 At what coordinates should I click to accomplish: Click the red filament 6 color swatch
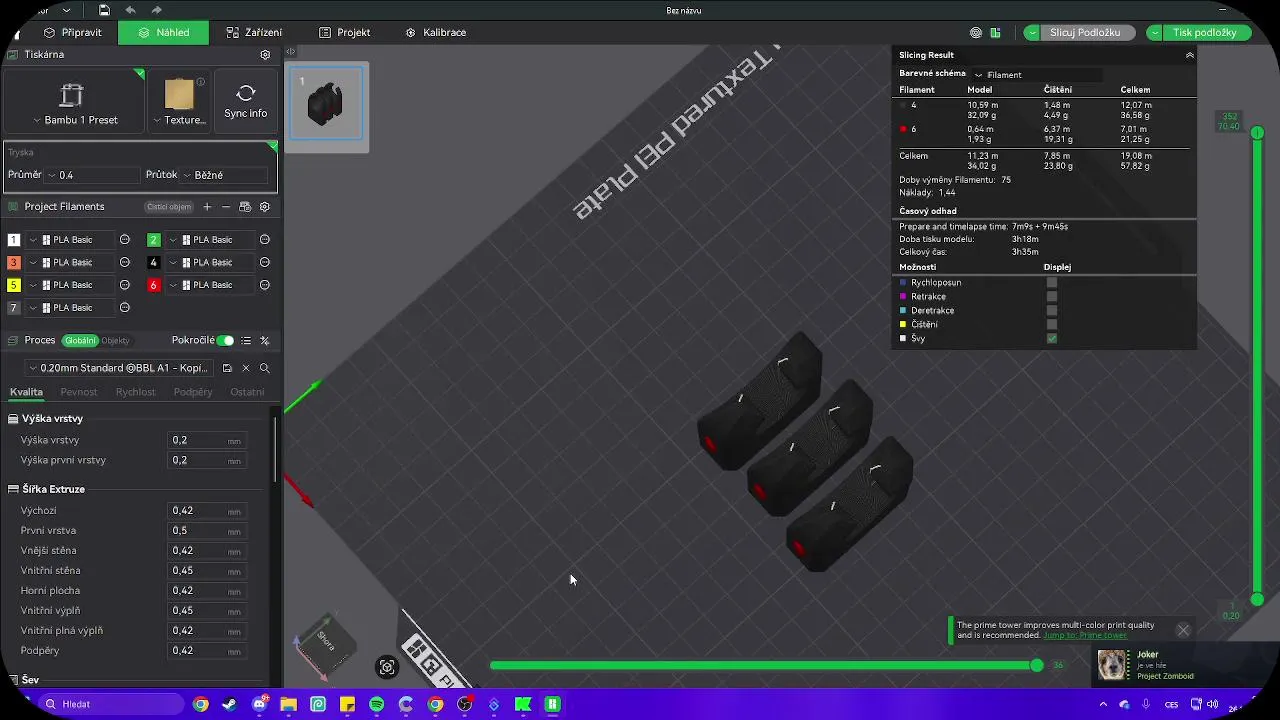(x=153, y=285)
